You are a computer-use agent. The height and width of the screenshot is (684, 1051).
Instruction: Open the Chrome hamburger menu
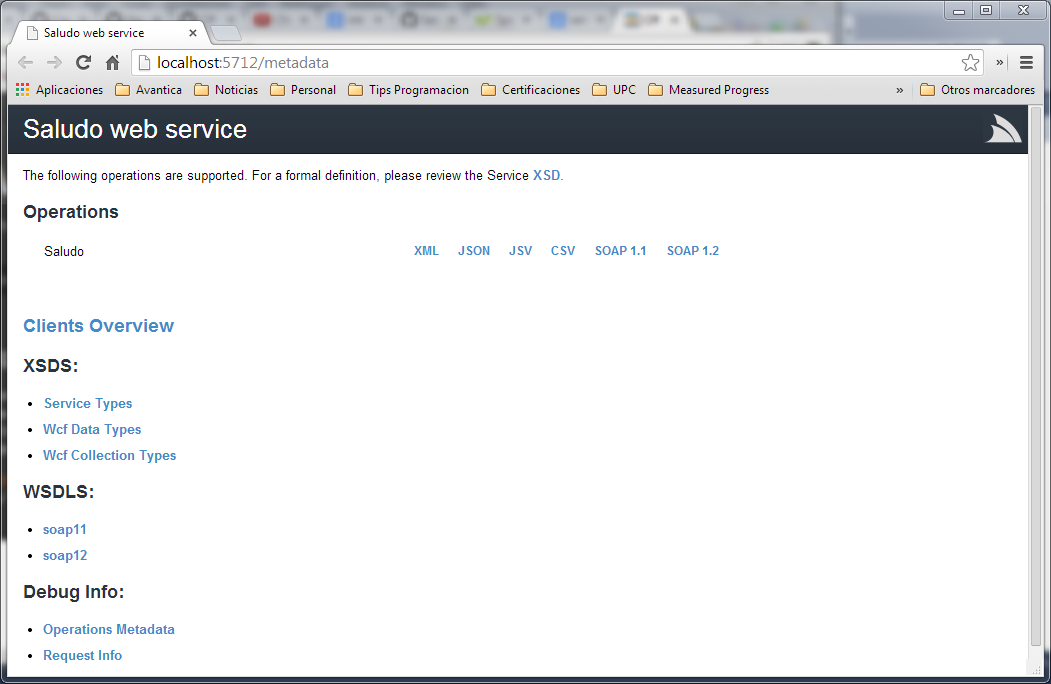coord(1026,62)
